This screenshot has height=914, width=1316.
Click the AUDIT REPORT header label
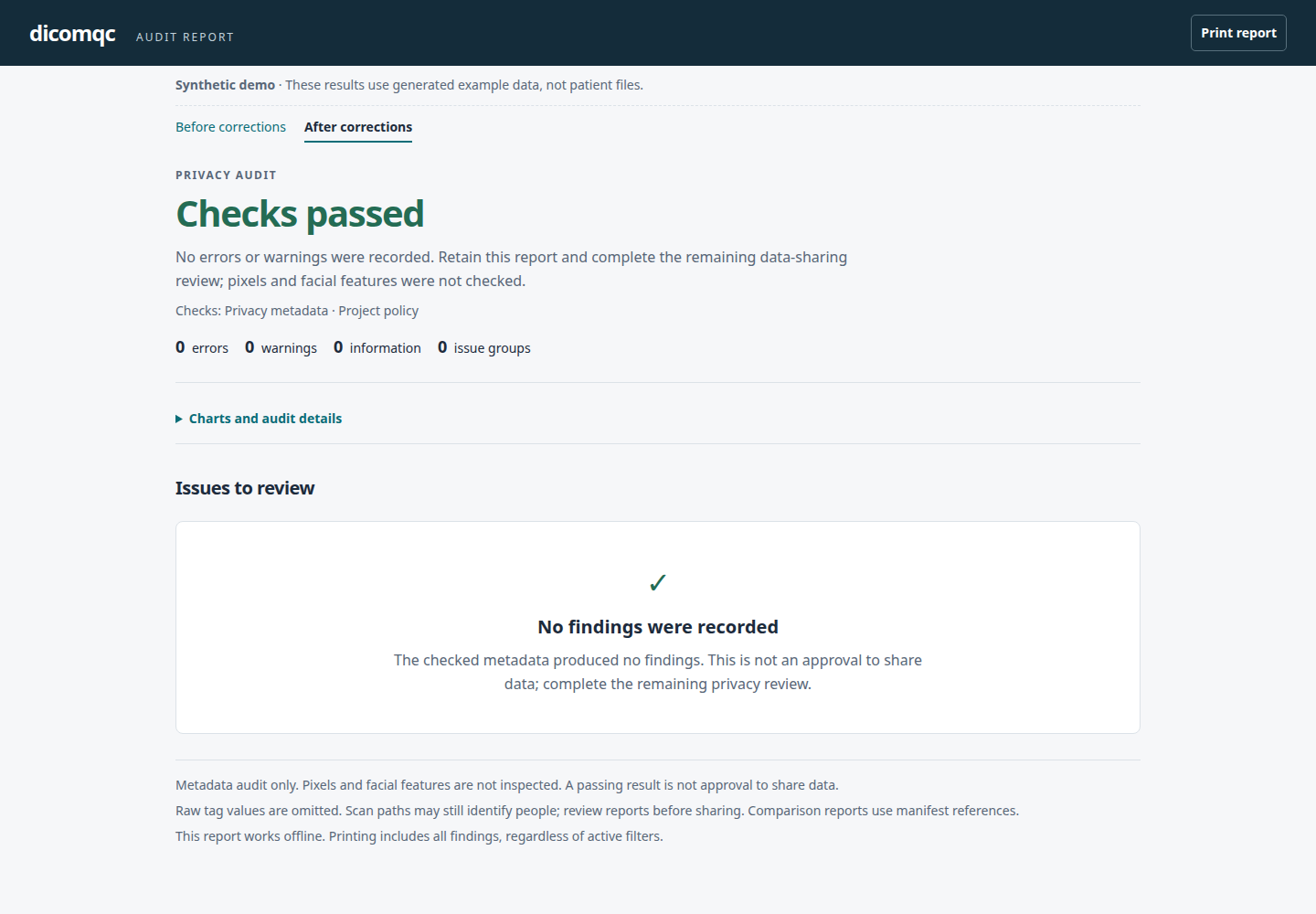point(186,37)
